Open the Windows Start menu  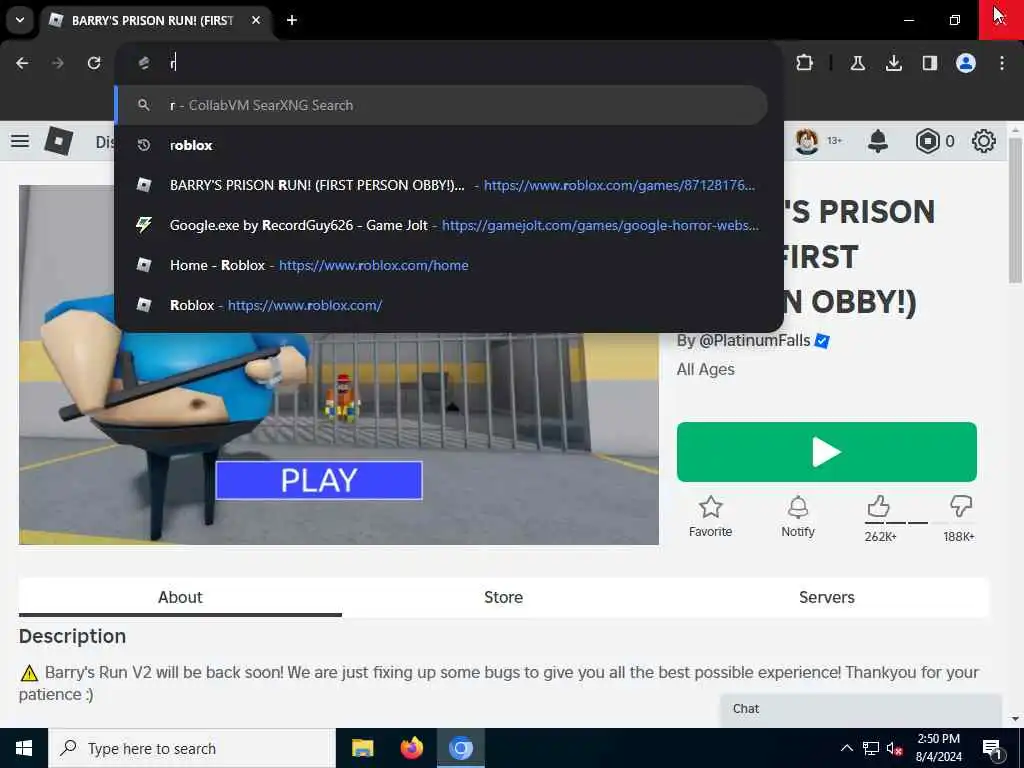pyautogui.click(x=24, y=748)
